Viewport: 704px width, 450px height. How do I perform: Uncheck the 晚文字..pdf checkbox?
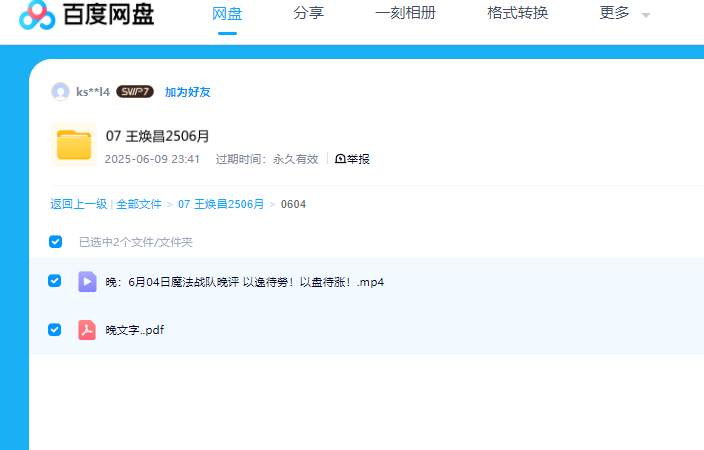(55, 329)
